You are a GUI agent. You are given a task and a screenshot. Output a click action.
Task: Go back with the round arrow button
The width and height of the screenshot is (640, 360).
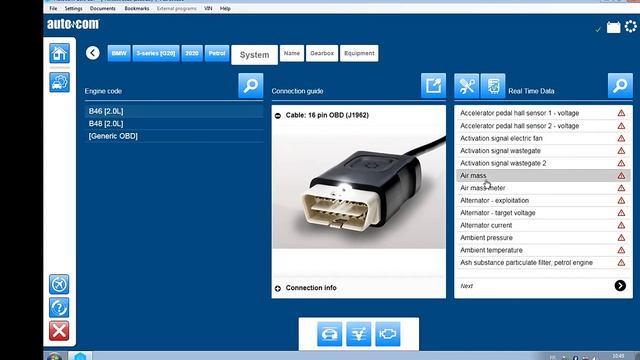(93, 53)
